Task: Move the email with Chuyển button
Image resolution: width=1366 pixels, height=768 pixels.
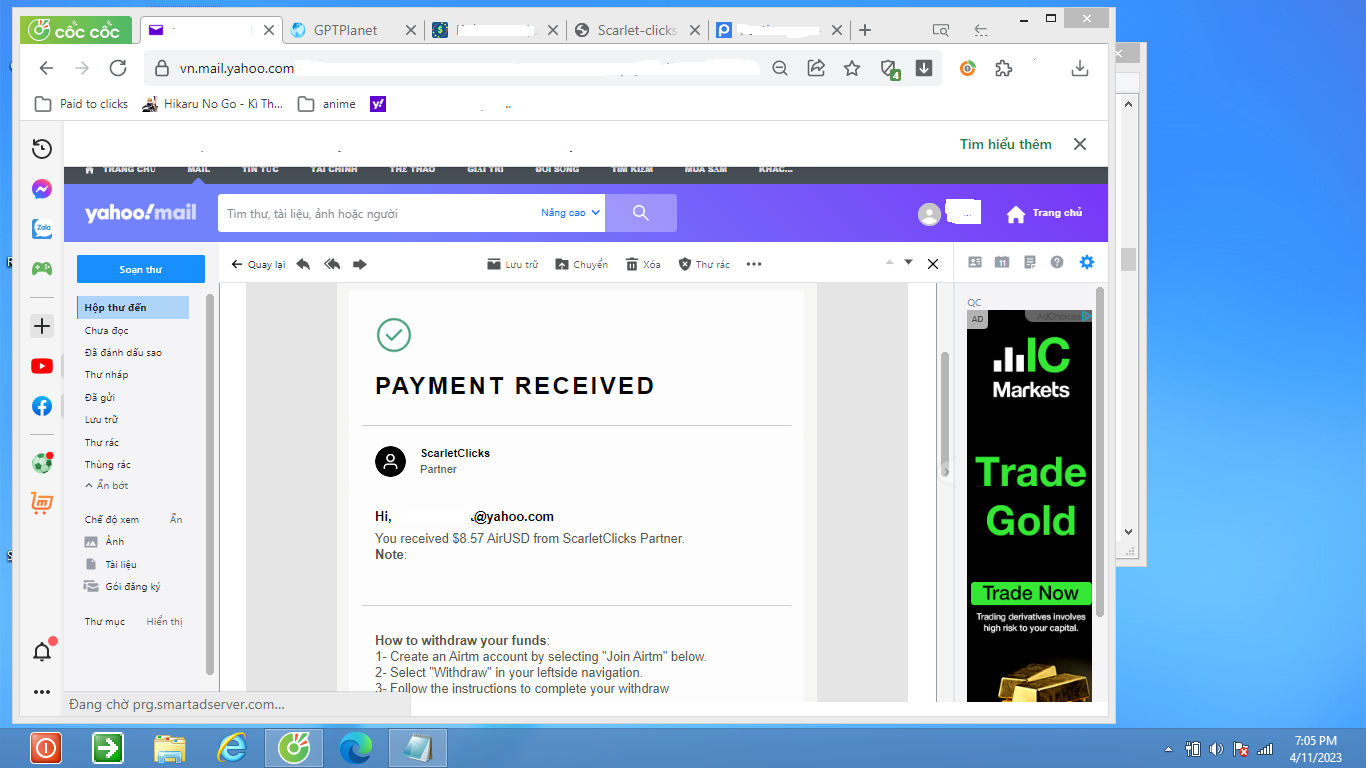Action: 582,264
